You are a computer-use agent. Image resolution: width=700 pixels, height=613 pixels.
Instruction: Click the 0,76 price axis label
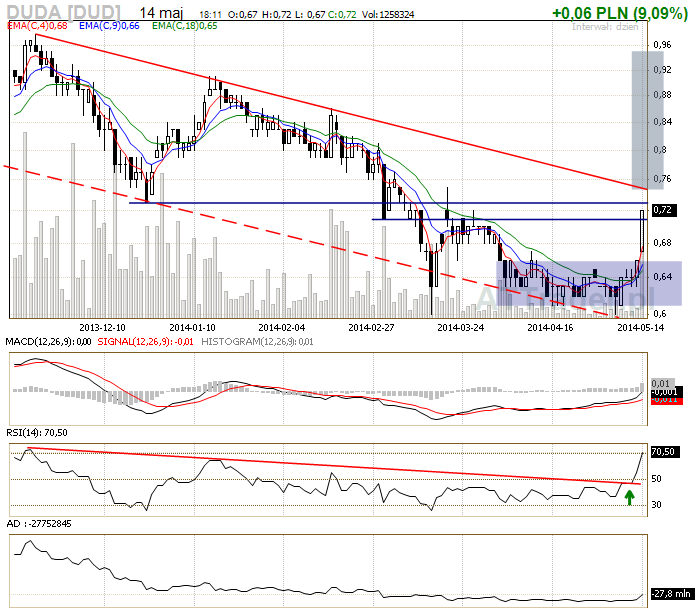tap(662, 179)
